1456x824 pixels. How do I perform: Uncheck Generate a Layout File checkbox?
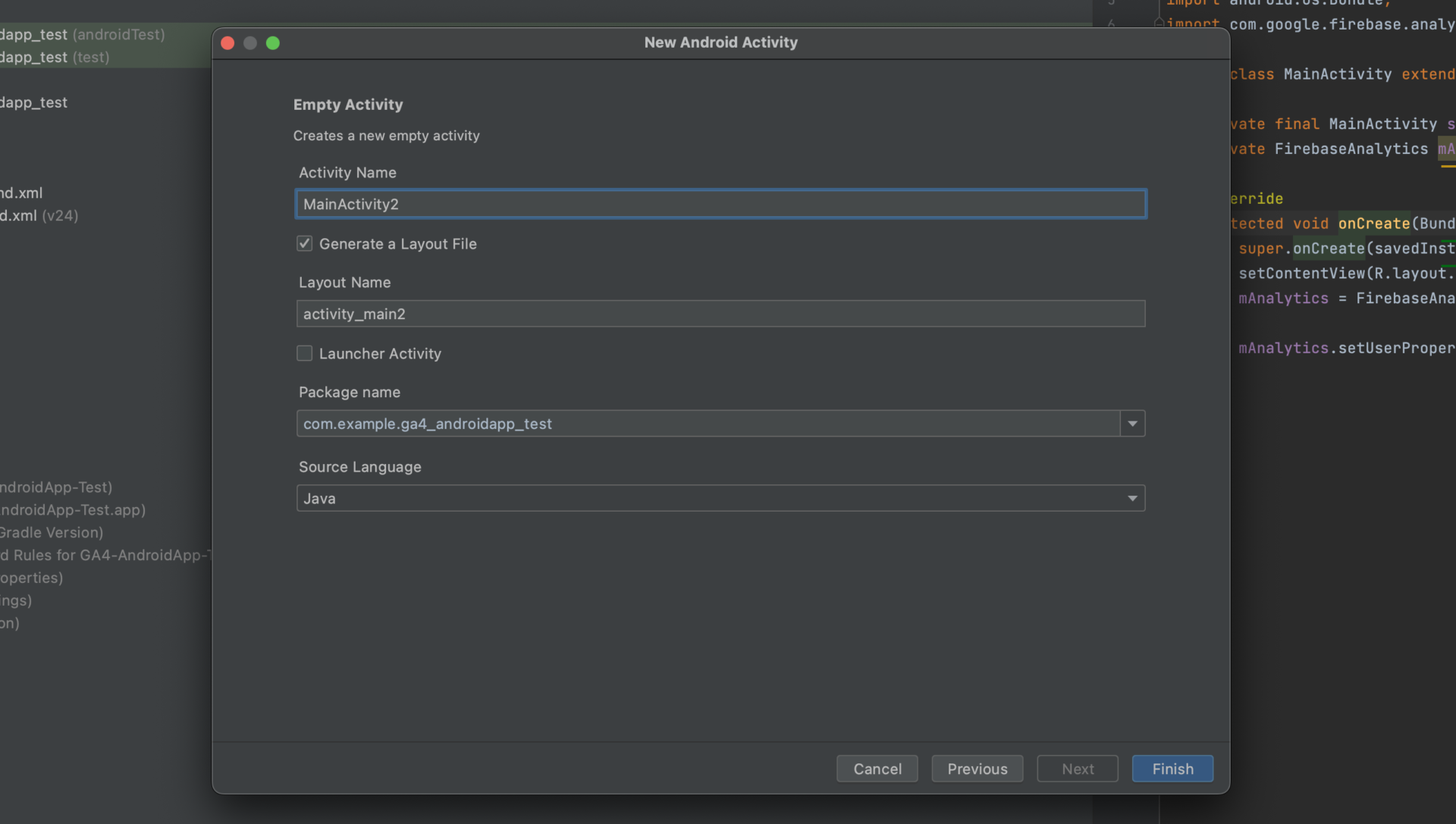point(304,243)
